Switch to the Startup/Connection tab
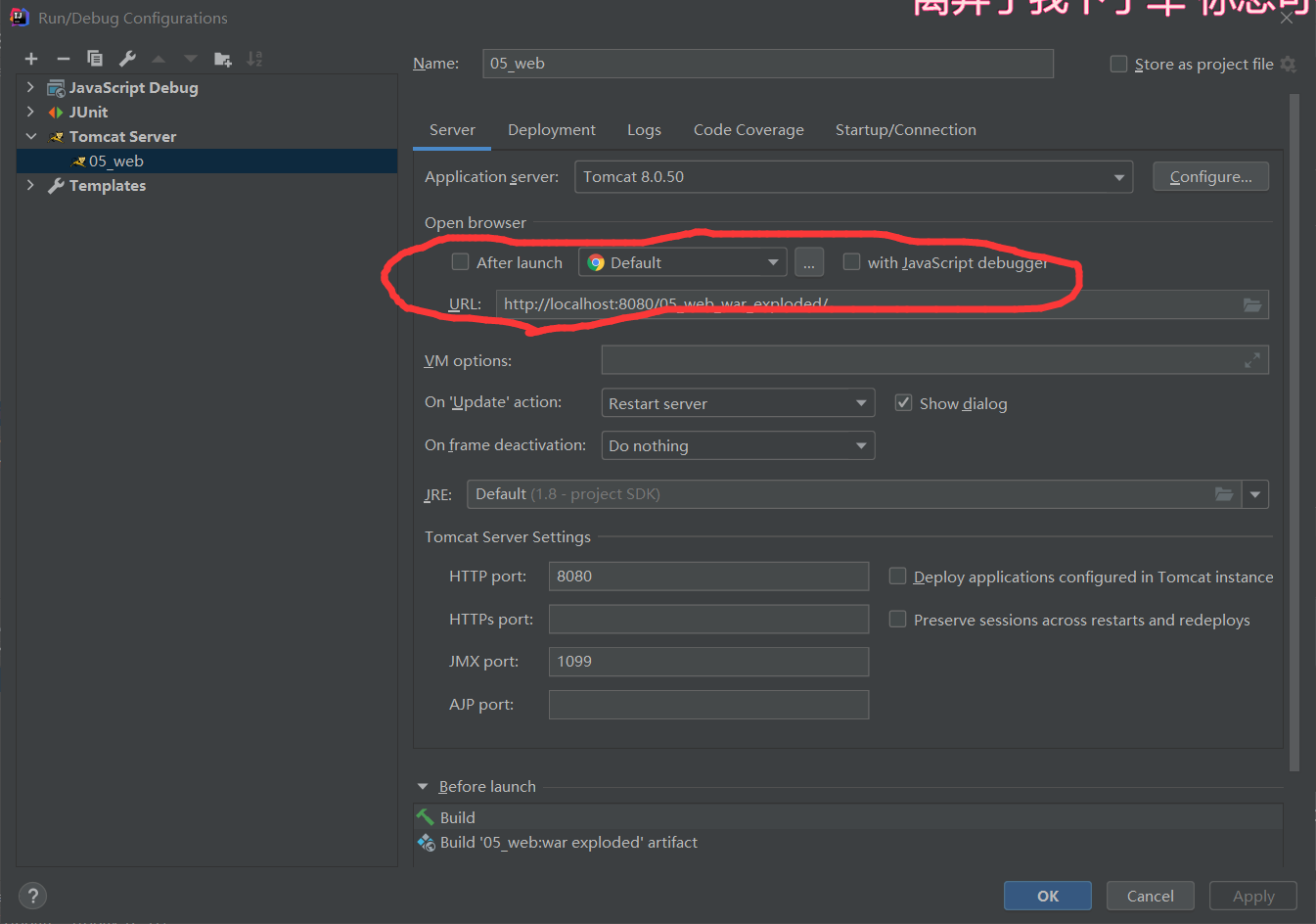 [906, 130]
